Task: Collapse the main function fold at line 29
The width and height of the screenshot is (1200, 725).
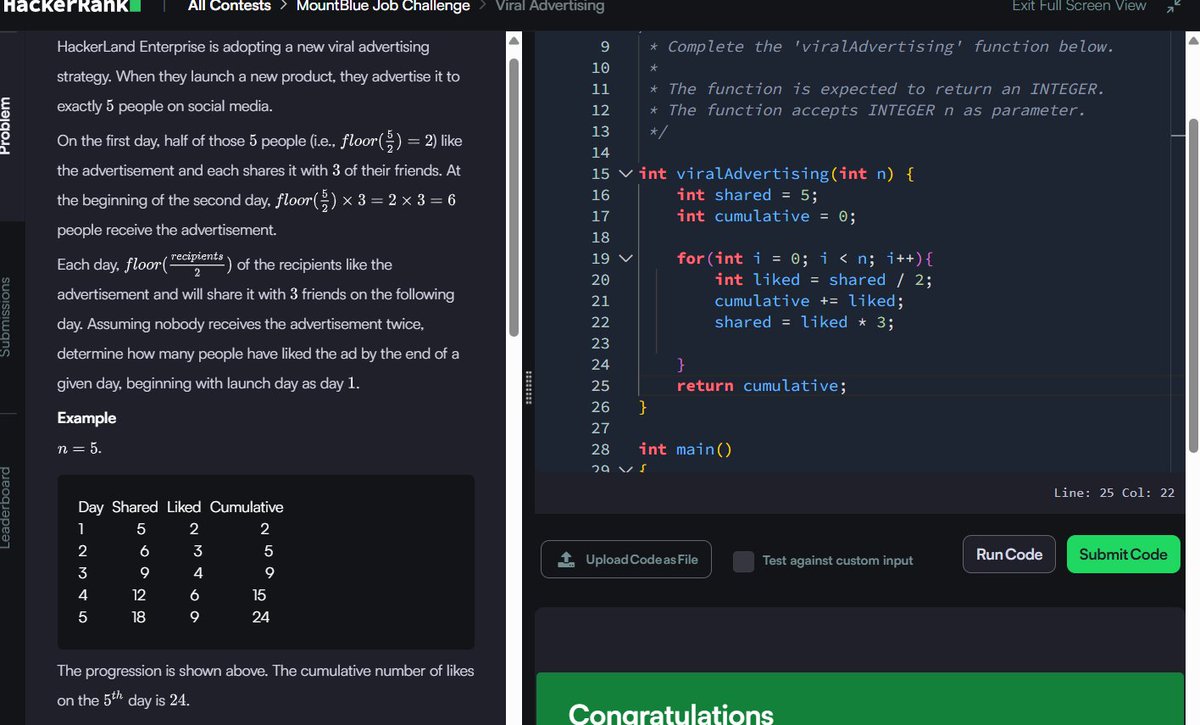Action: coord(626,469)
